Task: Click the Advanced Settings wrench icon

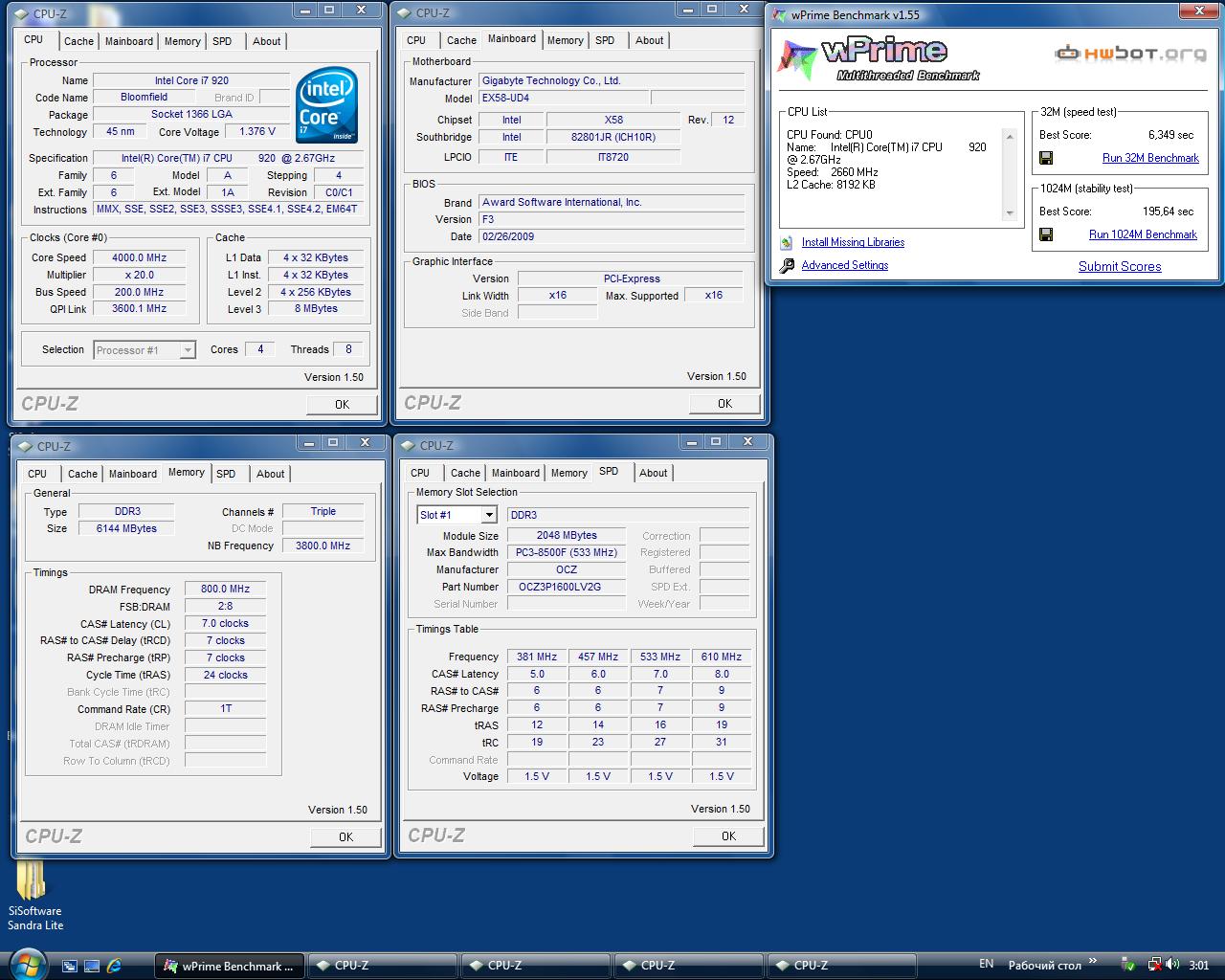Action: [x=787, y=266]
